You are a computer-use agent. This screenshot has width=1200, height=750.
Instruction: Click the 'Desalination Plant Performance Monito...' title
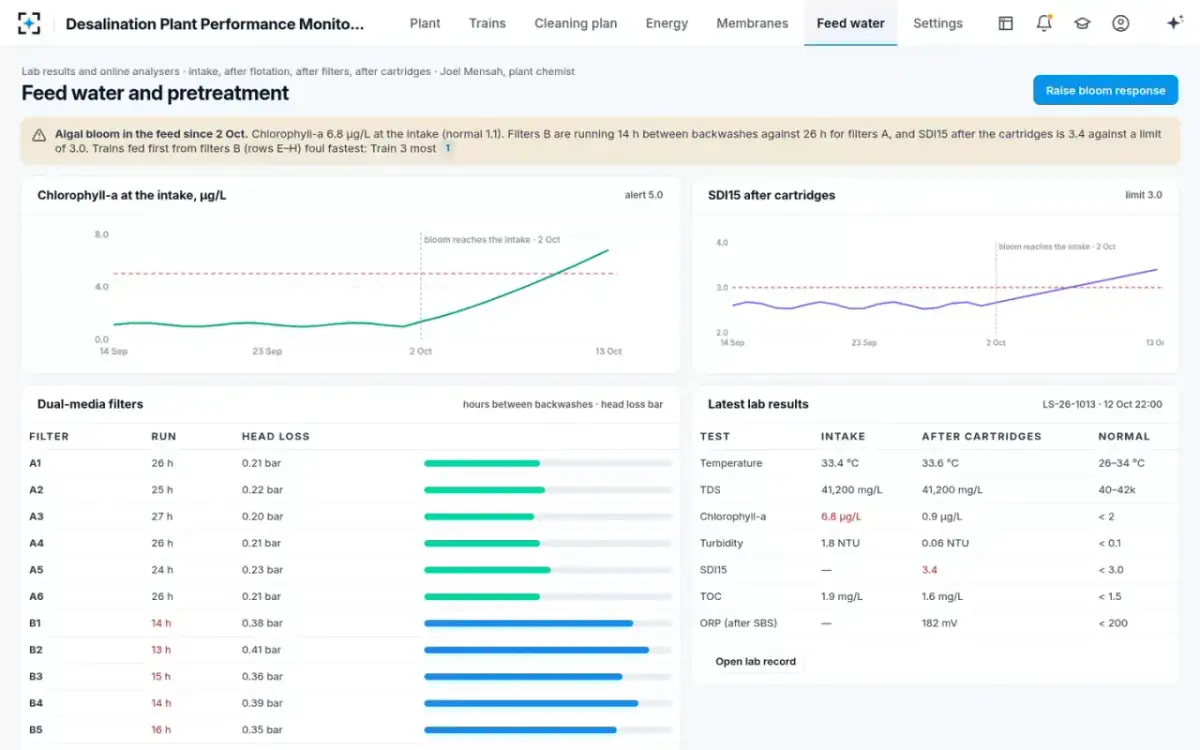pos(215,24)
